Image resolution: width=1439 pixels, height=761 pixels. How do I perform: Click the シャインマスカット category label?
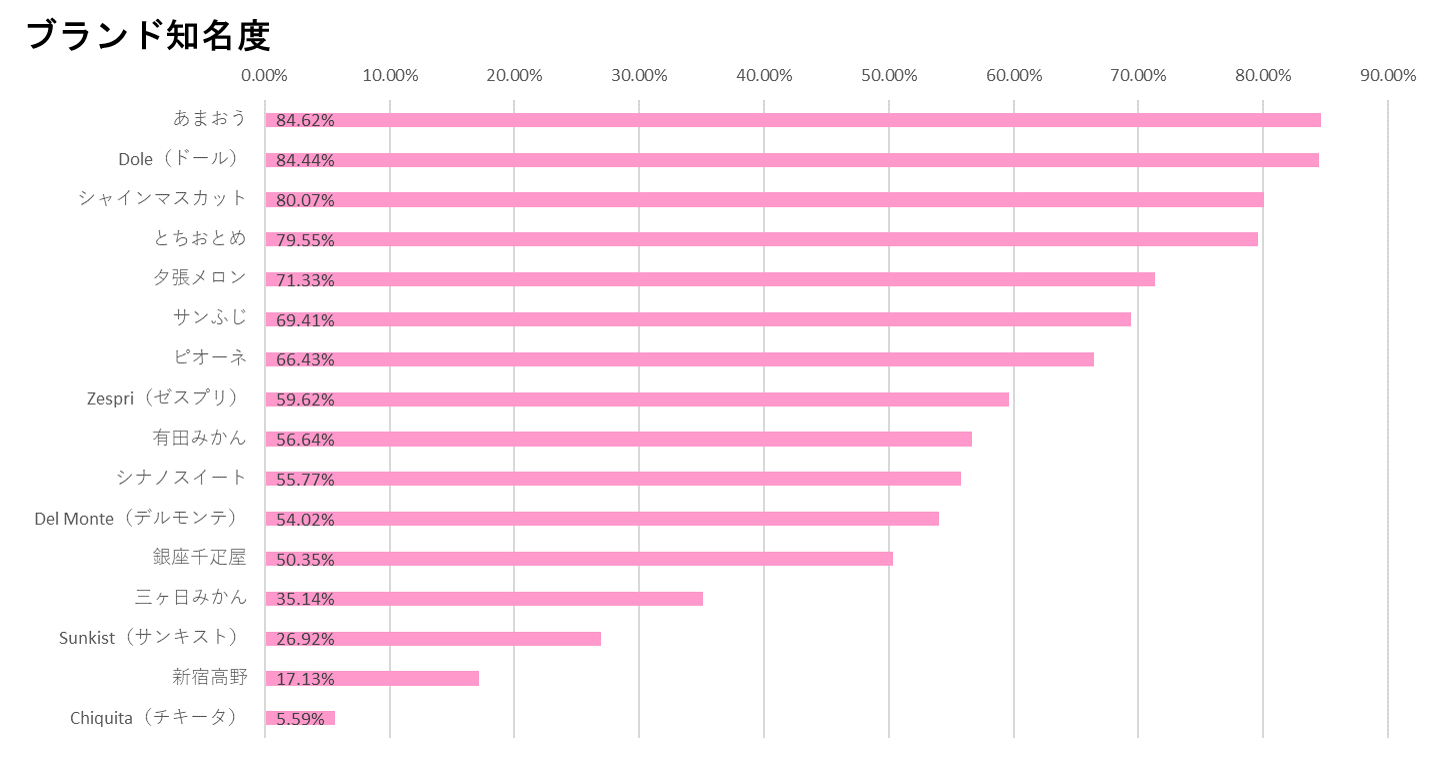[x=162, y=198]
